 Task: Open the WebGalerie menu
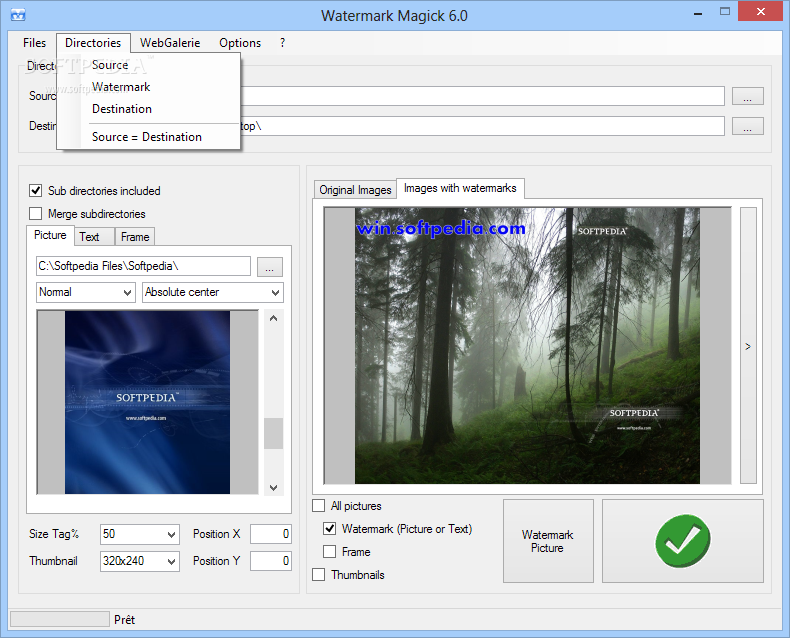[x=170, y=43]
